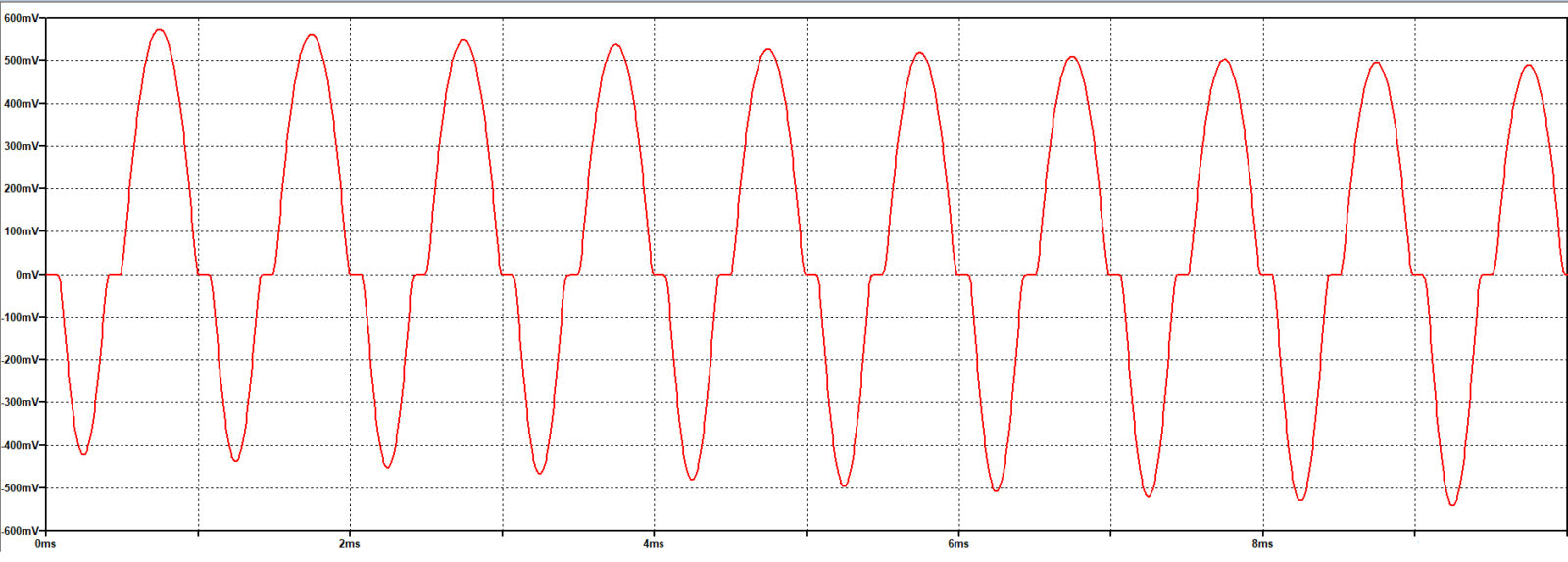The width and height of the screenshot is (1568, 562).
Task: Click the 300mV vertical axis label
Action: click(x=21, y=146)
